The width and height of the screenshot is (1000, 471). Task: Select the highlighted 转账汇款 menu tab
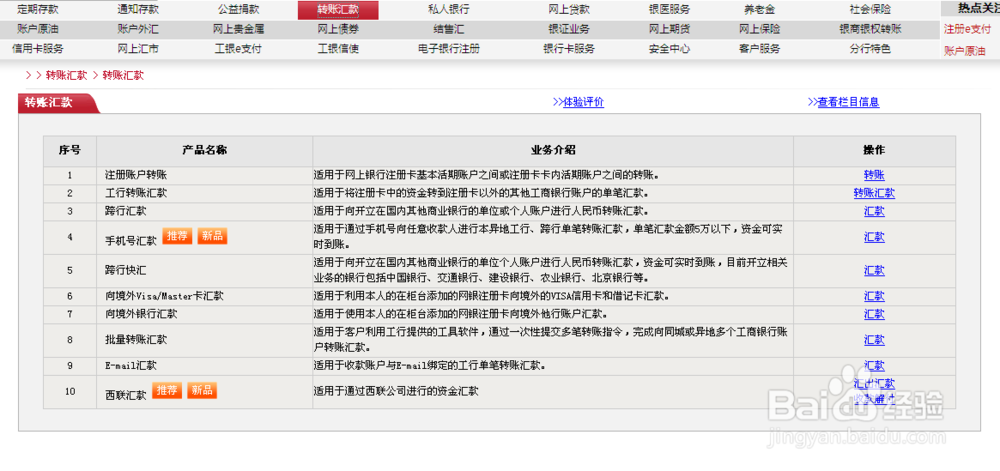pyautogui.click(x=338, y=10)
